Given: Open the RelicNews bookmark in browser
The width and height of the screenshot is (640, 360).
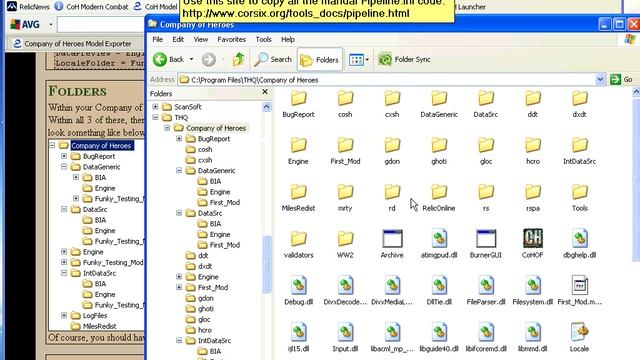Looking at the screenshot, I should [x=28, y=7].
